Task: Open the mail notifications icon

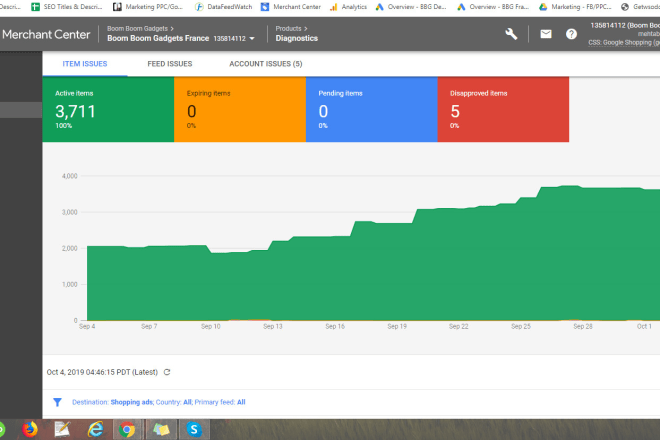Action: 546,34
